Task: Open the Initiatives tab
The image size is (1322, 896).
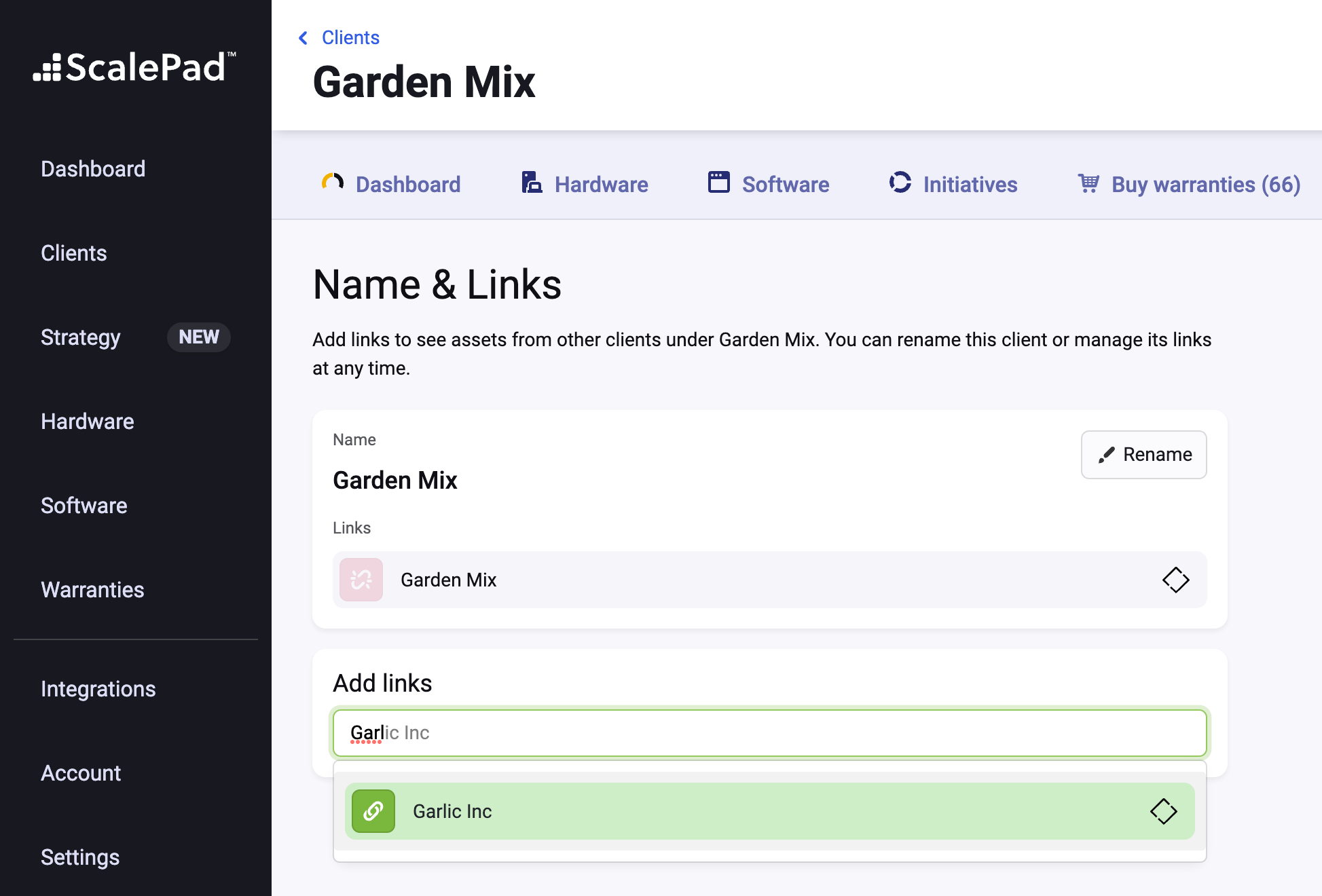Action: pos(953,184)
